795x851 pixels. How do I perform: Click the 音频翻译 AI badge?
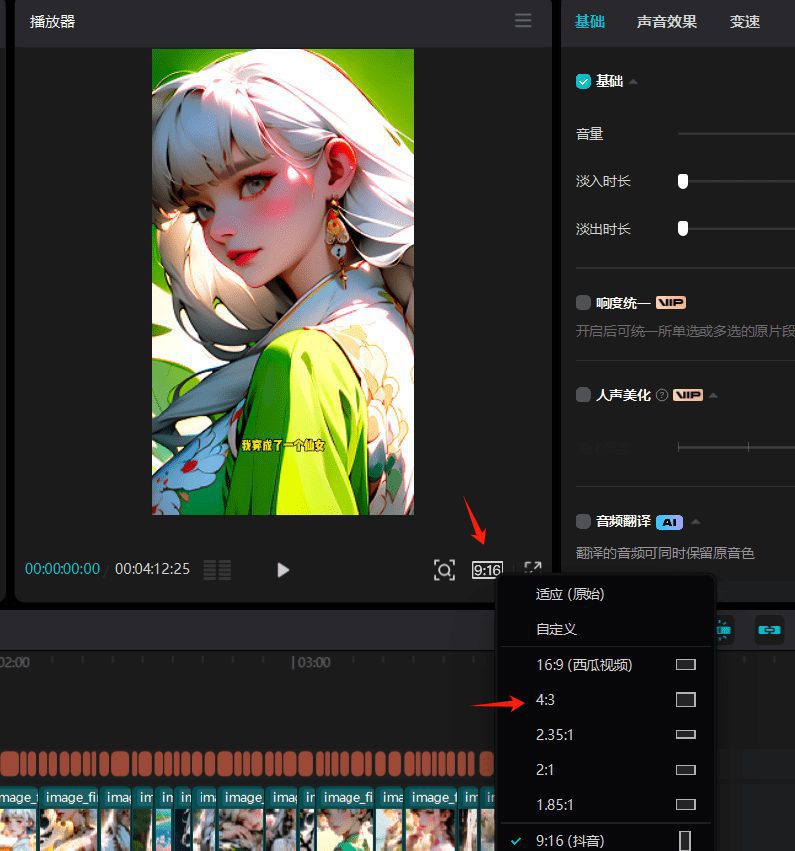click(x=670, y=522)
